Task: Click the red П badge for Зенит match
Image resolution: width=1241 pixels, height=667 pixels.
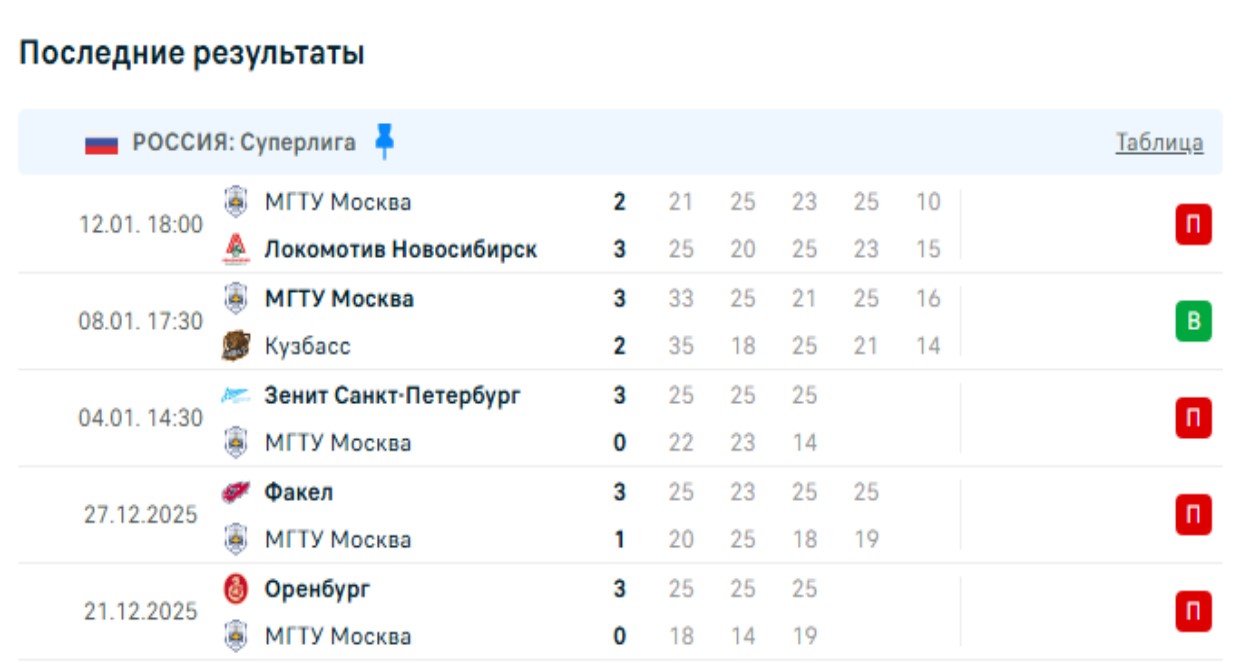Action: tap(1193, 418)
